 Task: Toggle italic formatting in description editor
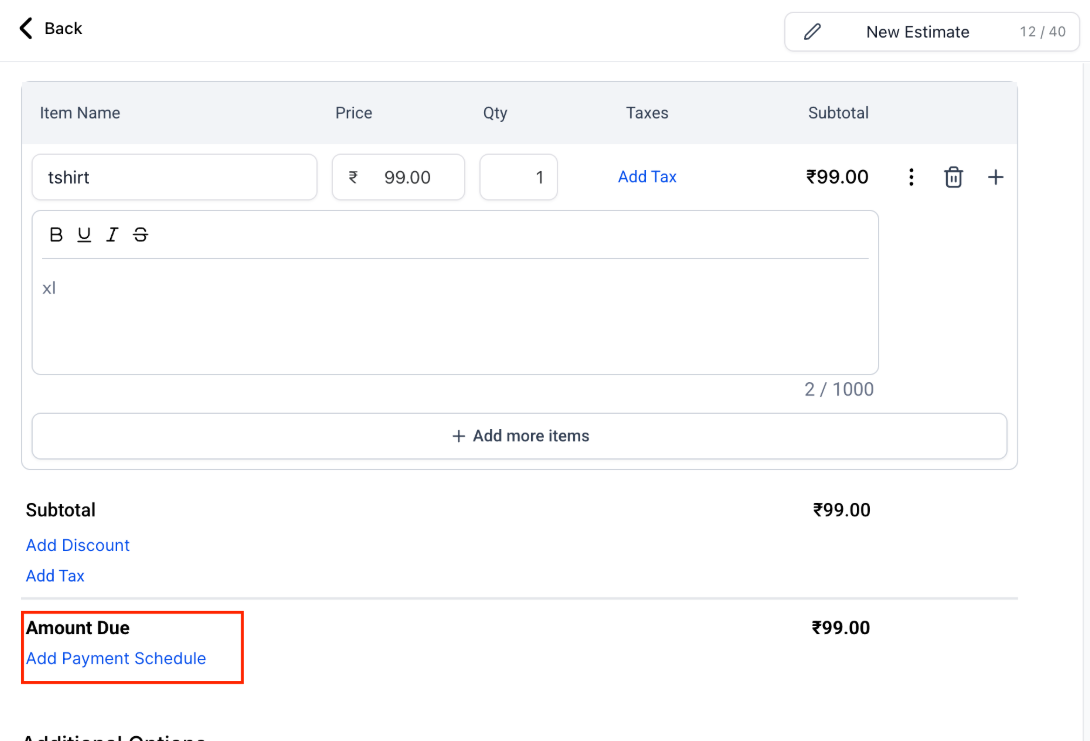coord(112,235)
